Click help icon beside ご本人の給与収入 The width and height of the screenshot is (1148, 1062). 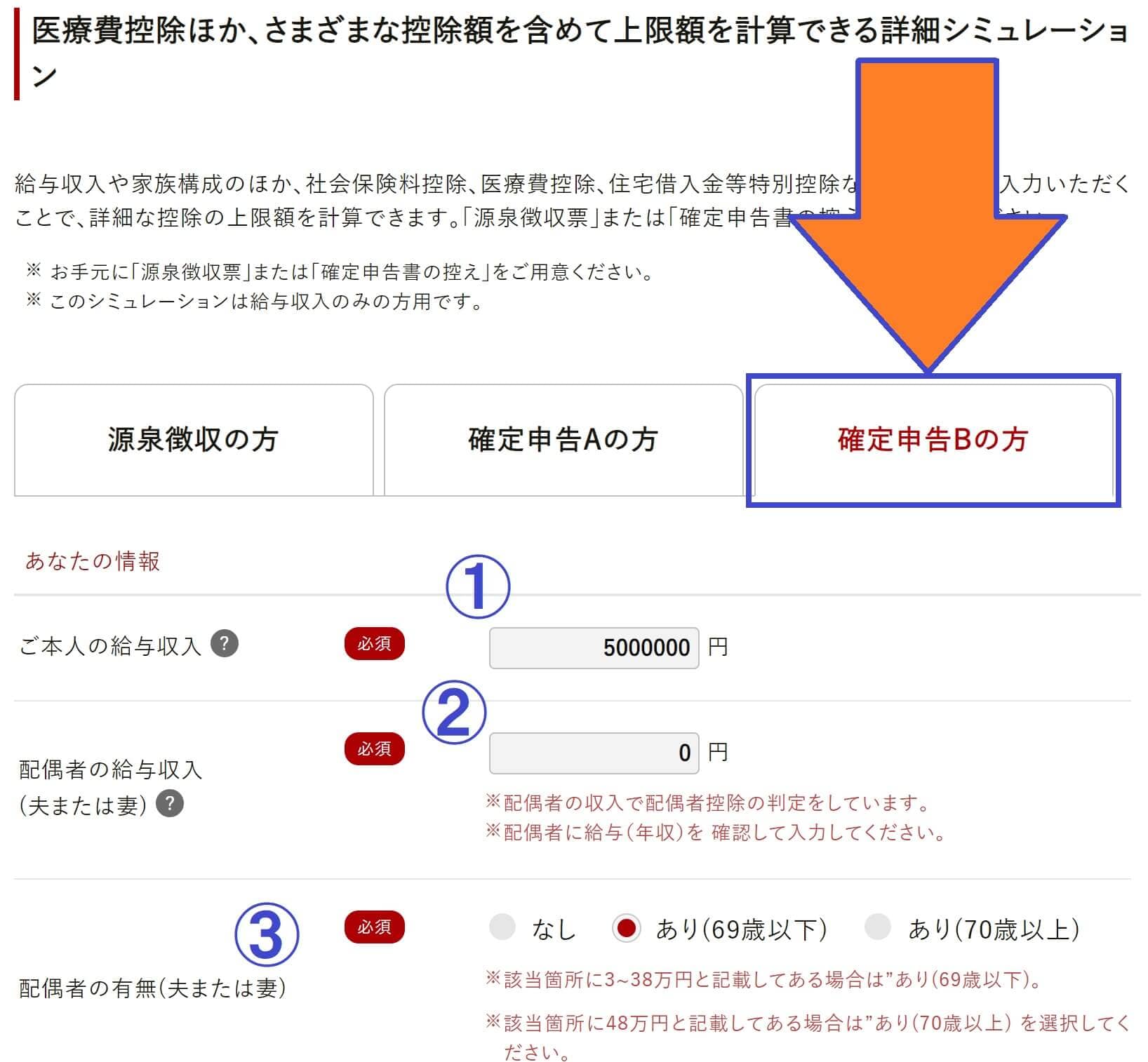click(225, 643)
